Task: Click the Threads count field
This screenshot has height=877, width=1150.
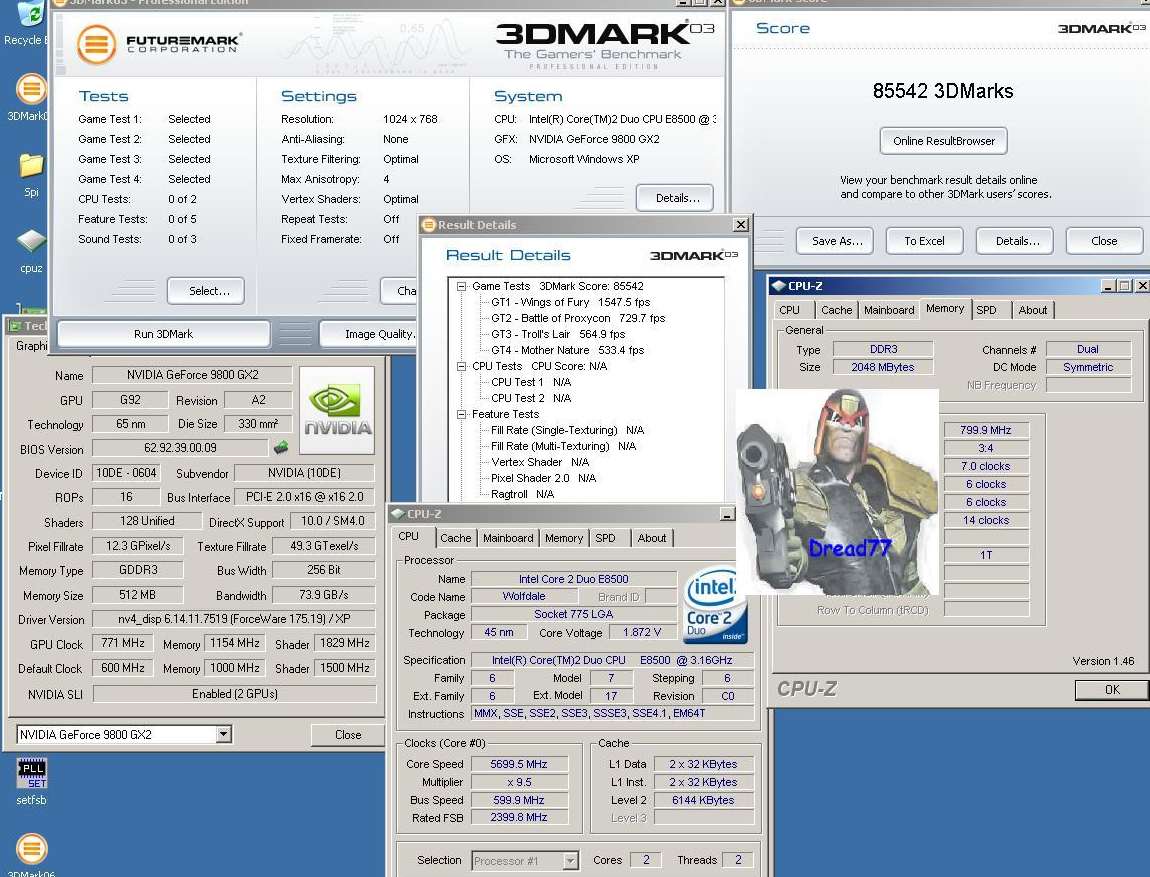Action: coord(738,859)
